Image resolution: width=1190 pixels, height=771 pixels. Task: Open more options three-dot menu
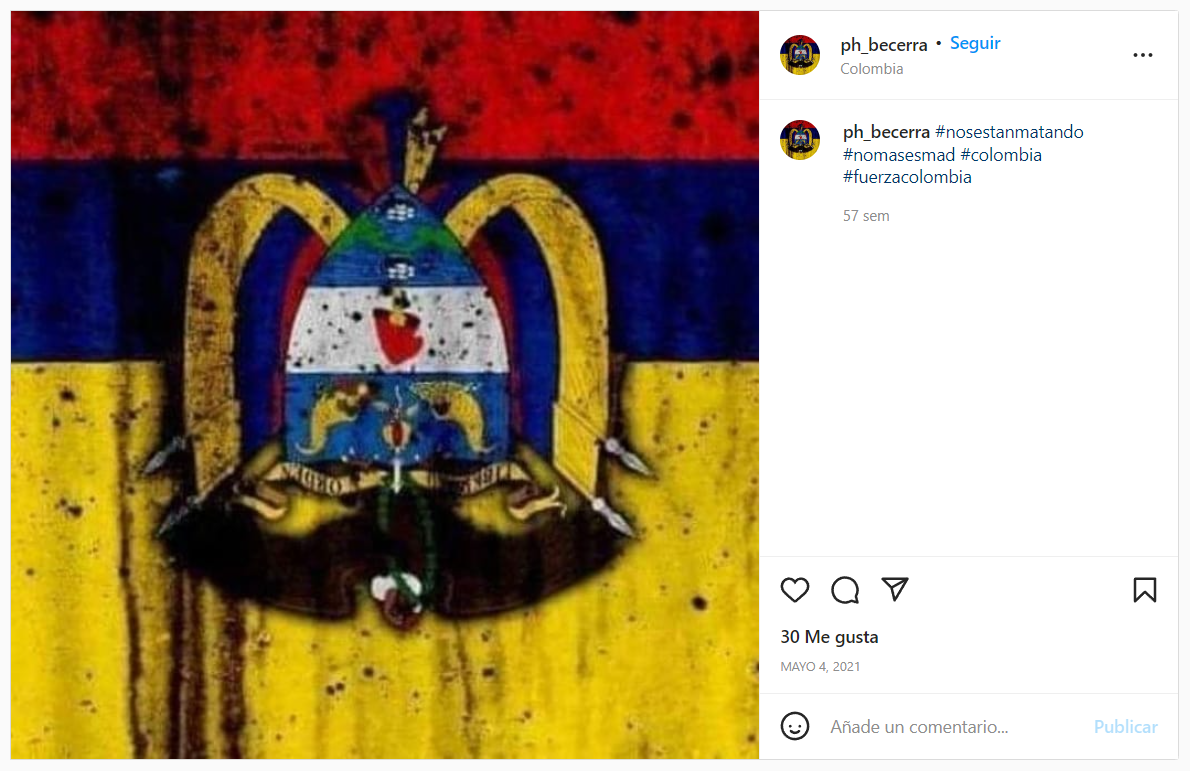pos(1142,55)
